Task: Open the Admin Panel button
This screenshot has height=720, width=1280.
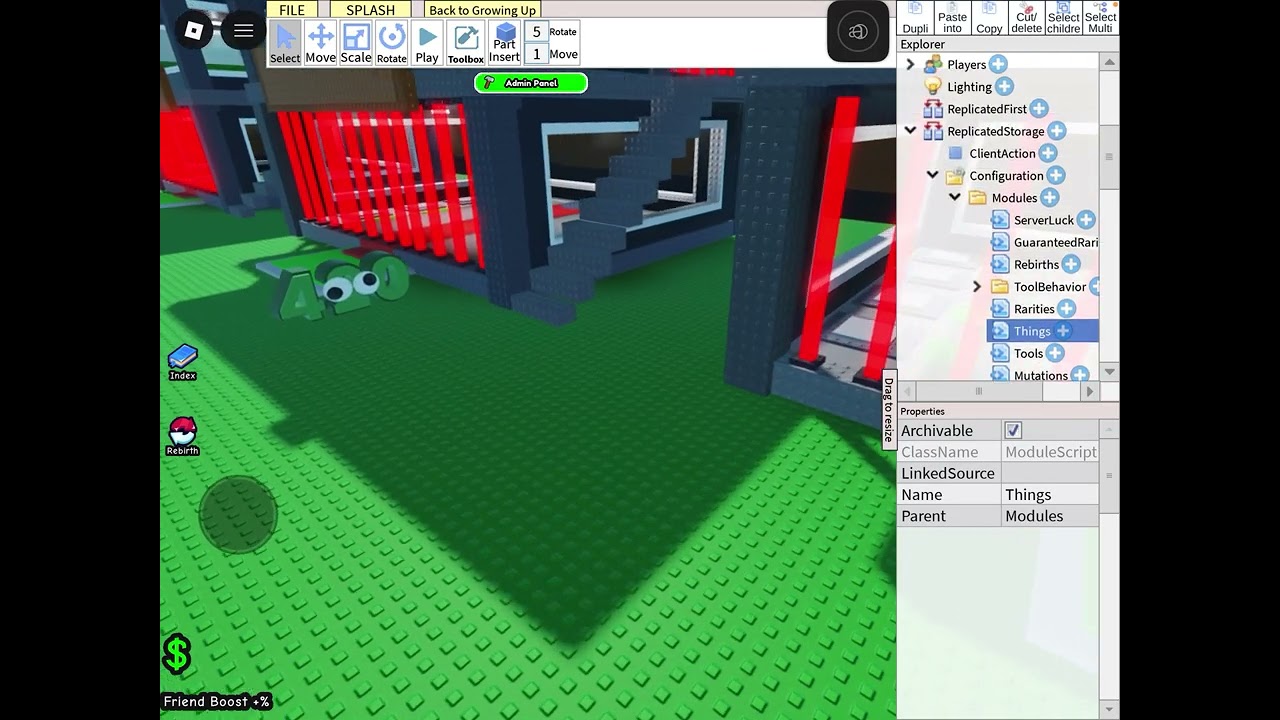Action: tap(531, 83)
